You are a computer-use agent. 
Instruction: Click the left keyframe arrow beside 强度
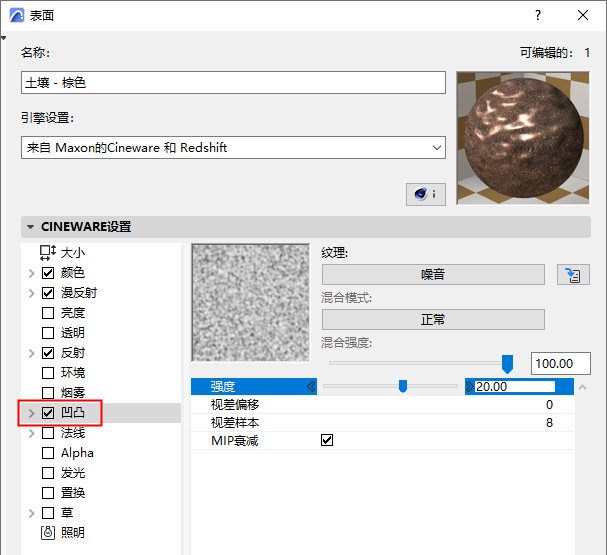pos(311,386)
